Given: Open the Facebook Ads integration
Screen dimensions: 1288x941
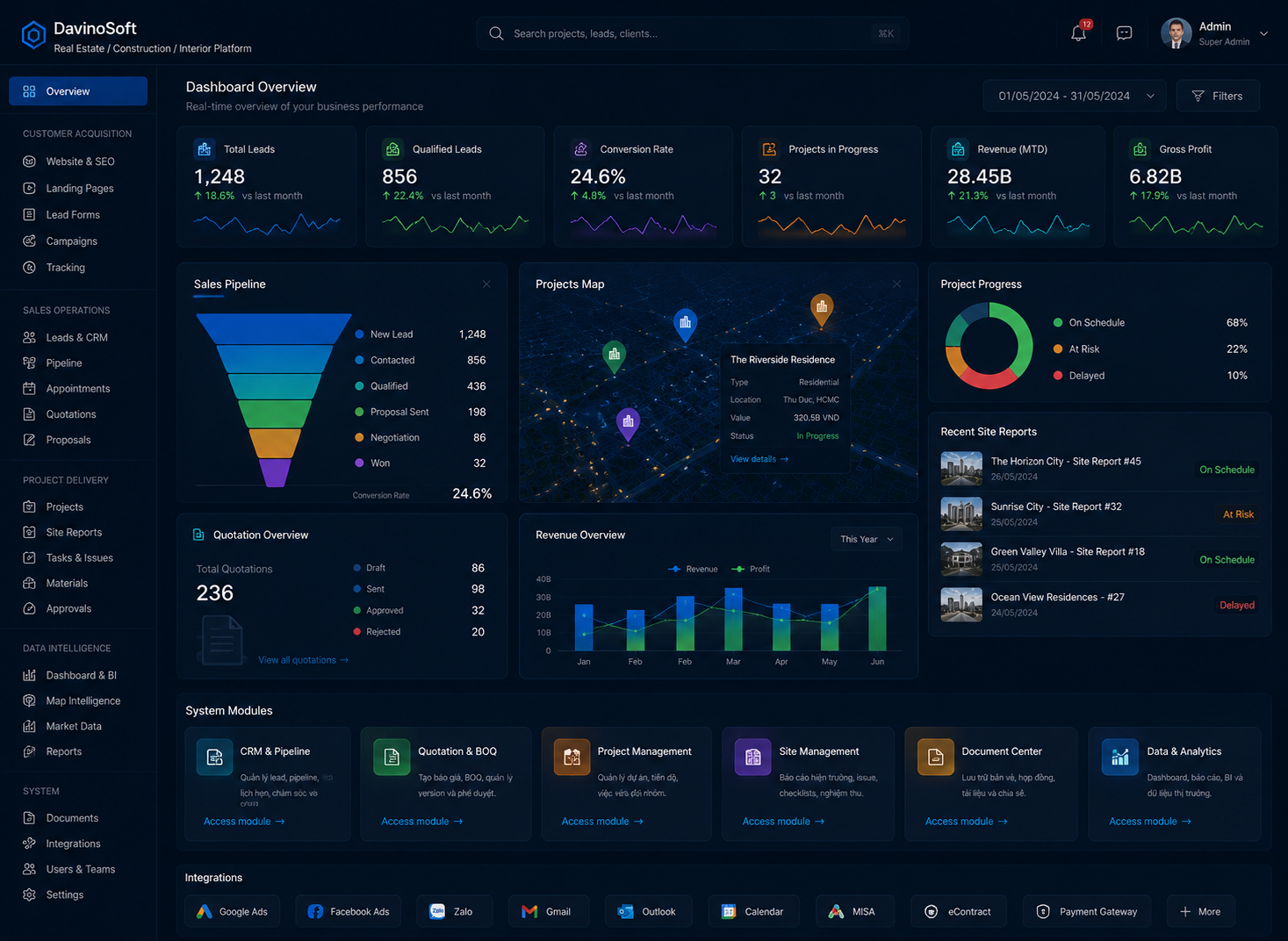Looking at the screenshot, I should 349,912.
